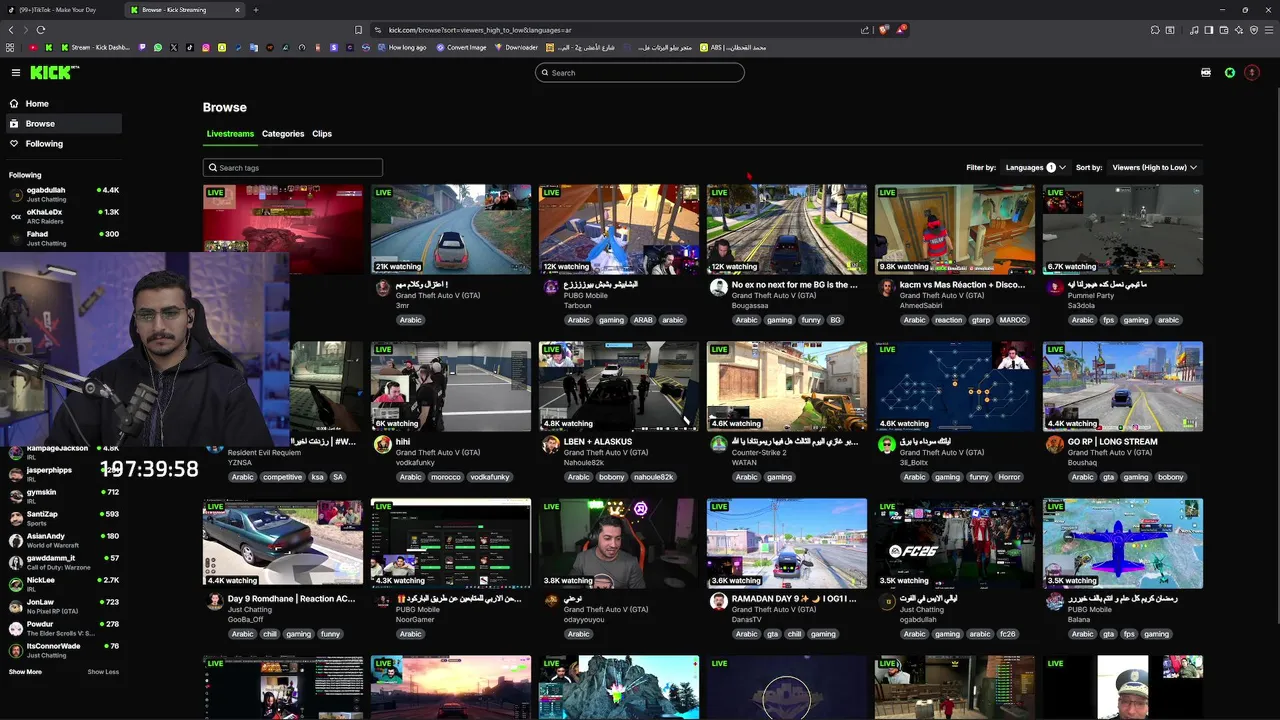Open 'kacm vs Mas Réaction' stream title

pyautogui.click(x=962, y=285)
